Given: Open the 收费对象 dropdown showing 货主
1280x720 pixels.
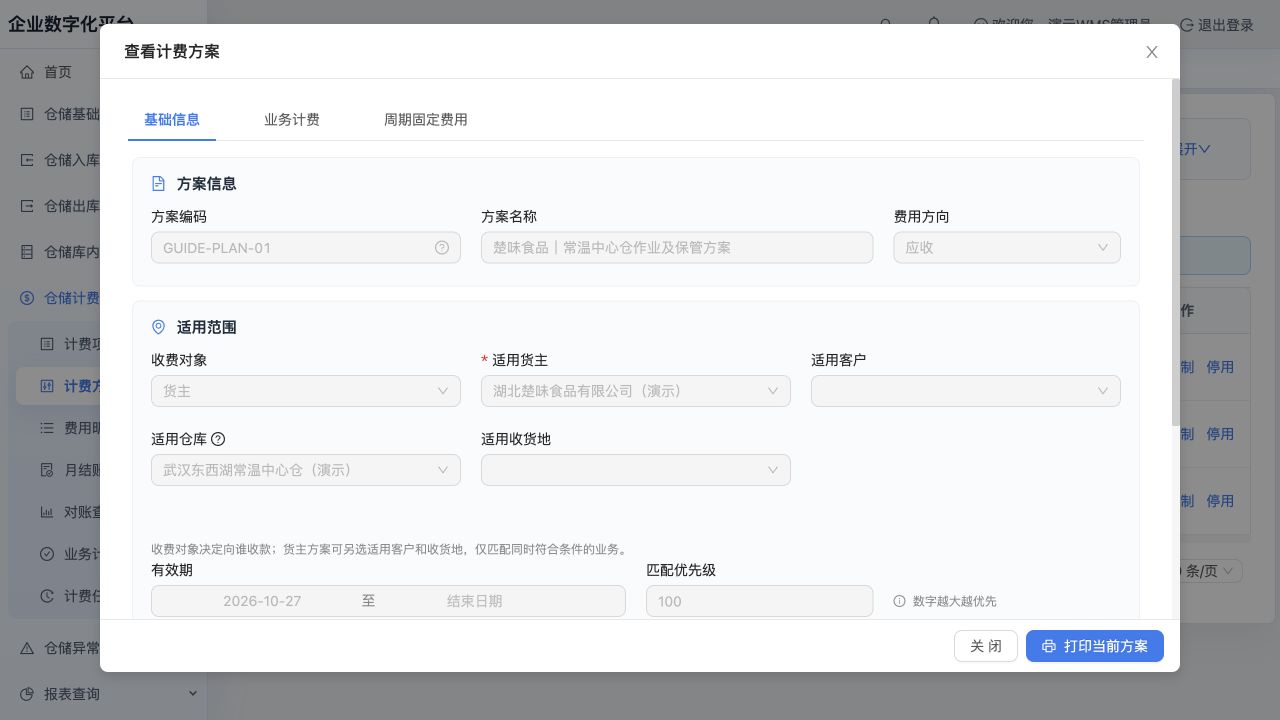Looking at the screenshot, I should pyautogui.click(x=306, y=391).
